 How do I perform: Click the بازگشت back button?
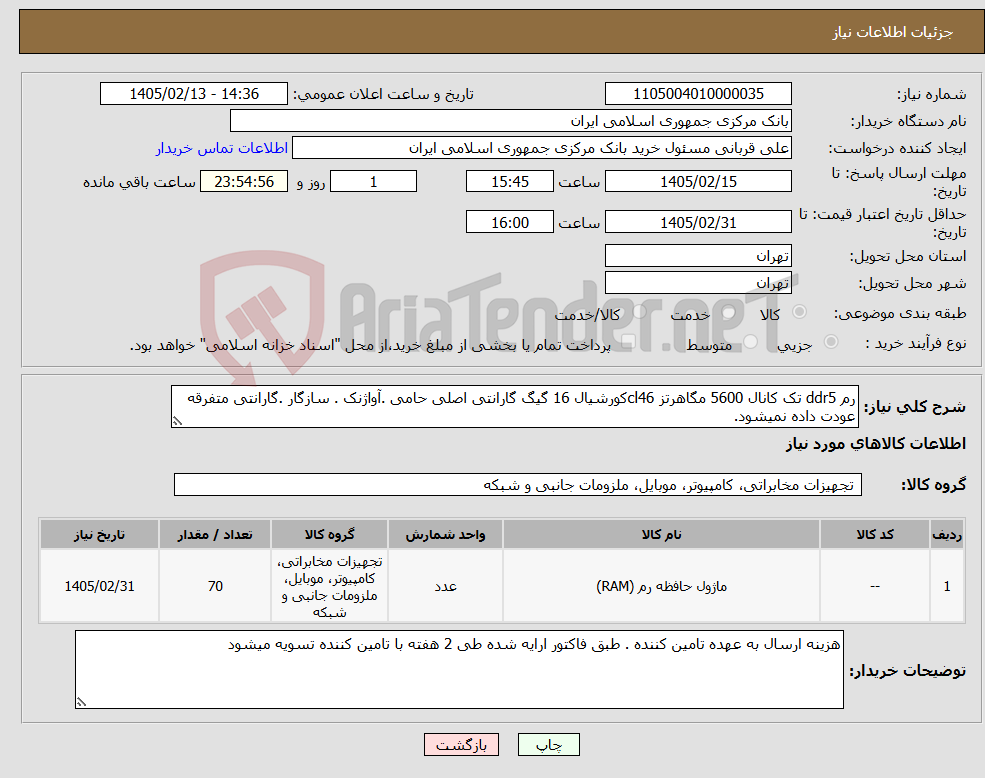461,745
